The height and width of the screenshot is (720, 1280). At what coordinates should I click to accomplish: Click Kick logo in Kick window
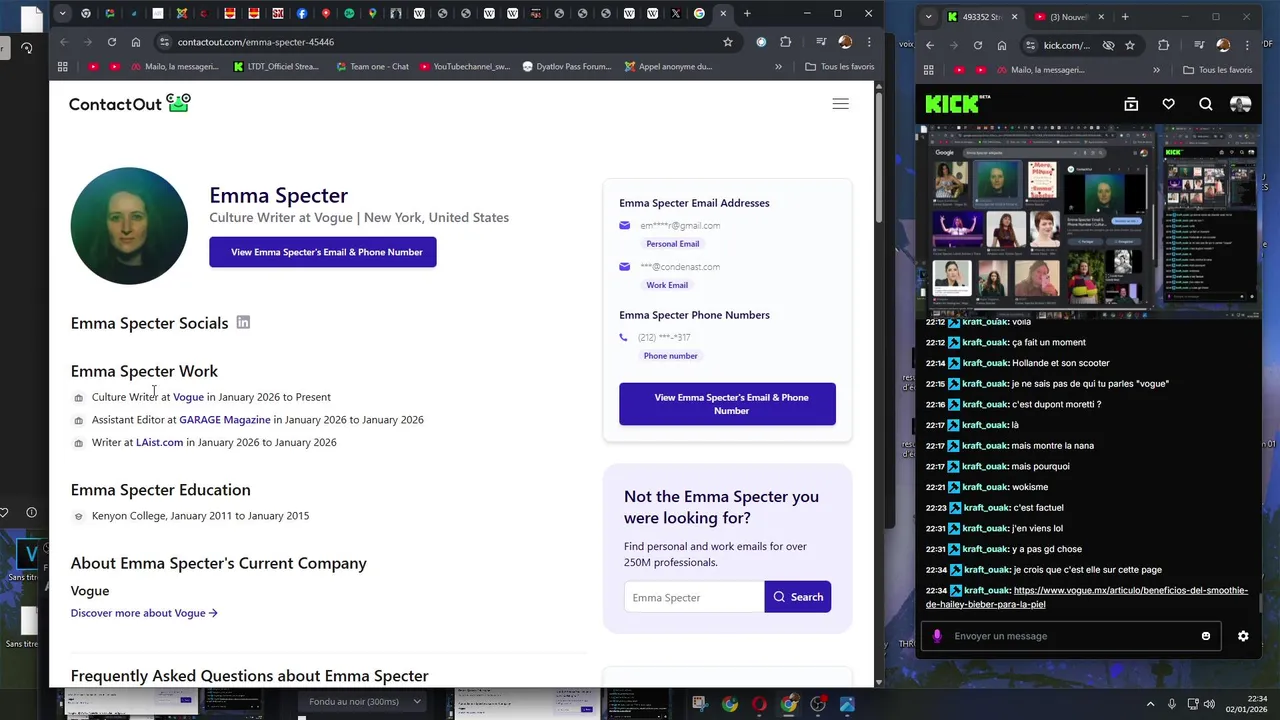tap(957, 104)
